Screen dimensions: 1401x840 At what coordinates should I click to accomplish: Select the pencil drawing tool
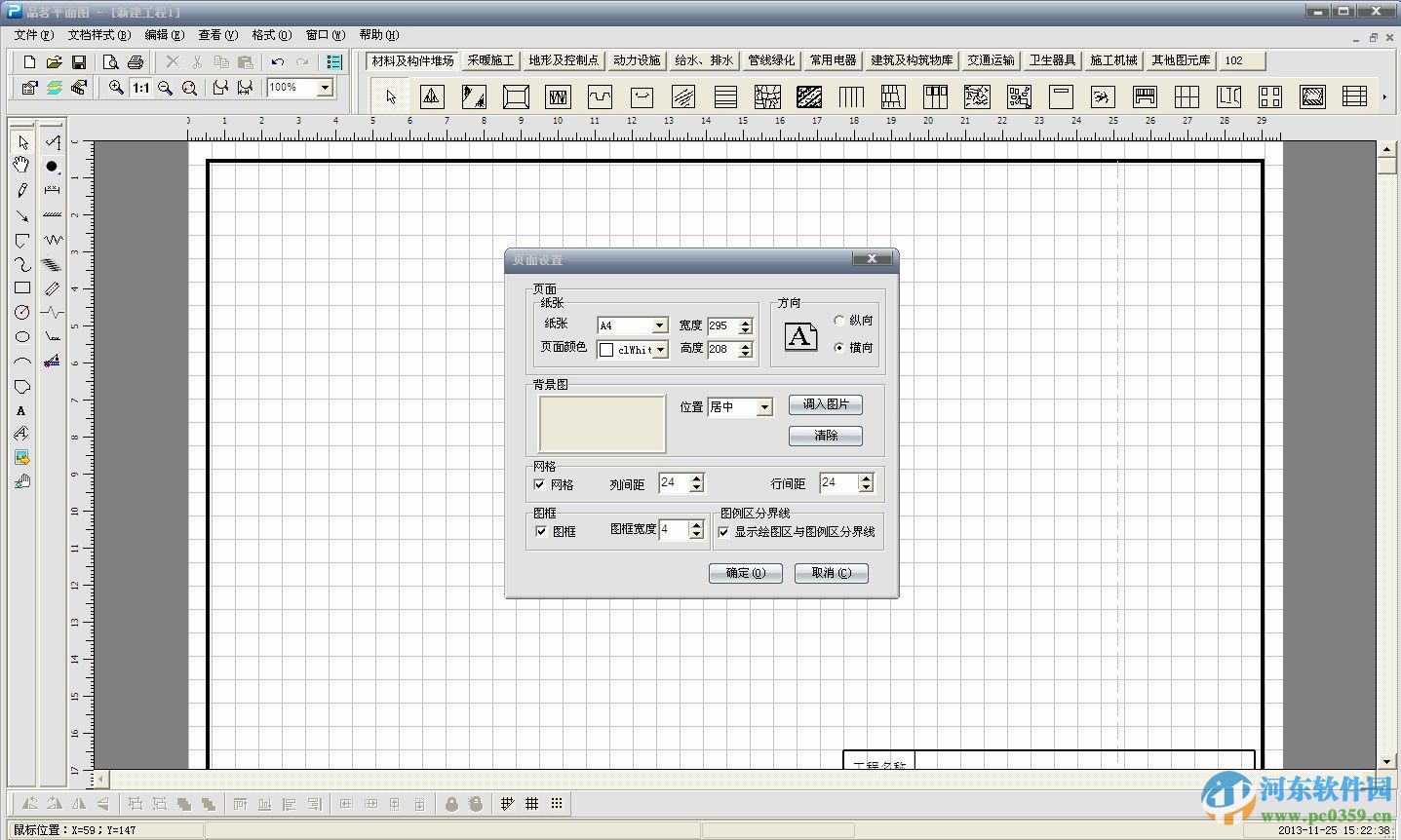click(x=21, y=190)
